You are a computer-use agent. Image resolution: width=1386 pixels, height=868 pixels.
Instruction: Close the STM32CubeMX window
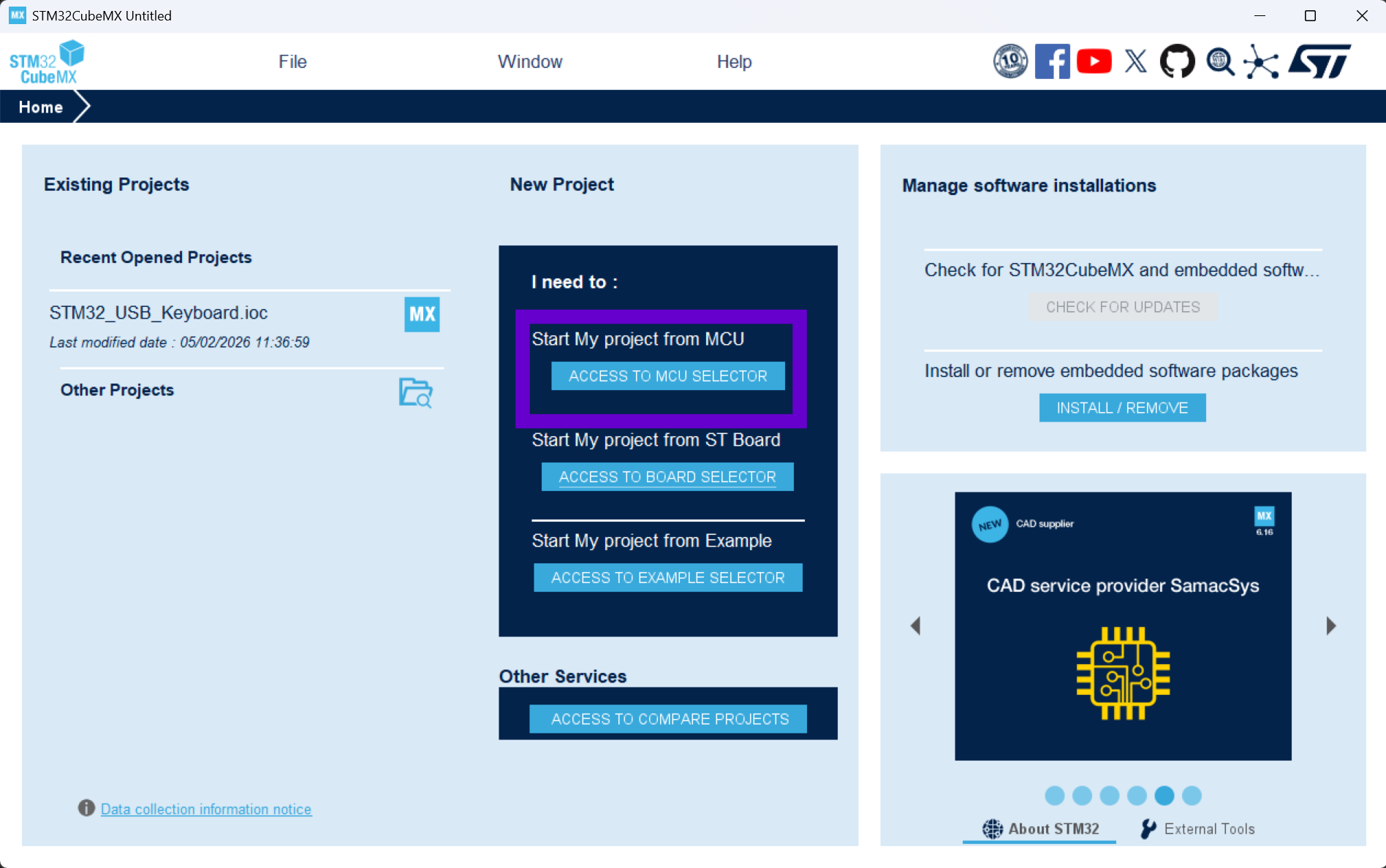pos(1361,15)
